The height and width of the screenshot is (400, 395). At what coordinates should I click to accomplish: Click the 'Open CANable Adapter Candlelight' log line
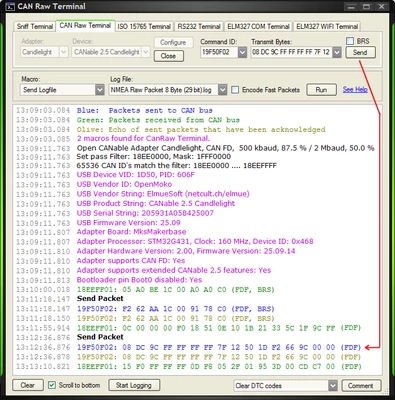click(226, 148)
